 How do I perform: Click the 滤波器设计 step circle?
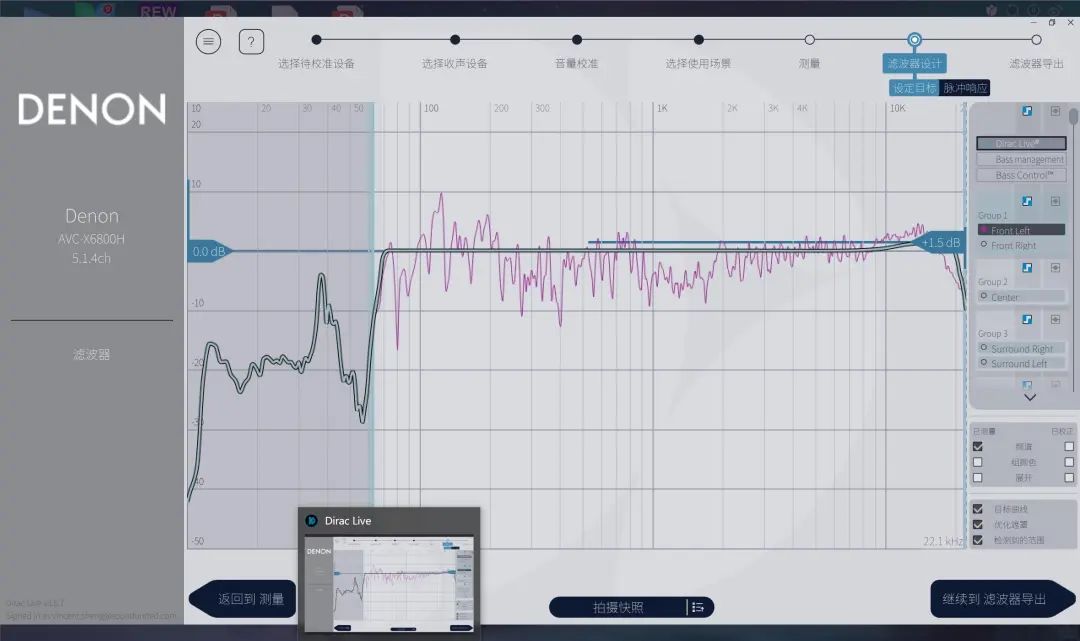pos(914,40)
